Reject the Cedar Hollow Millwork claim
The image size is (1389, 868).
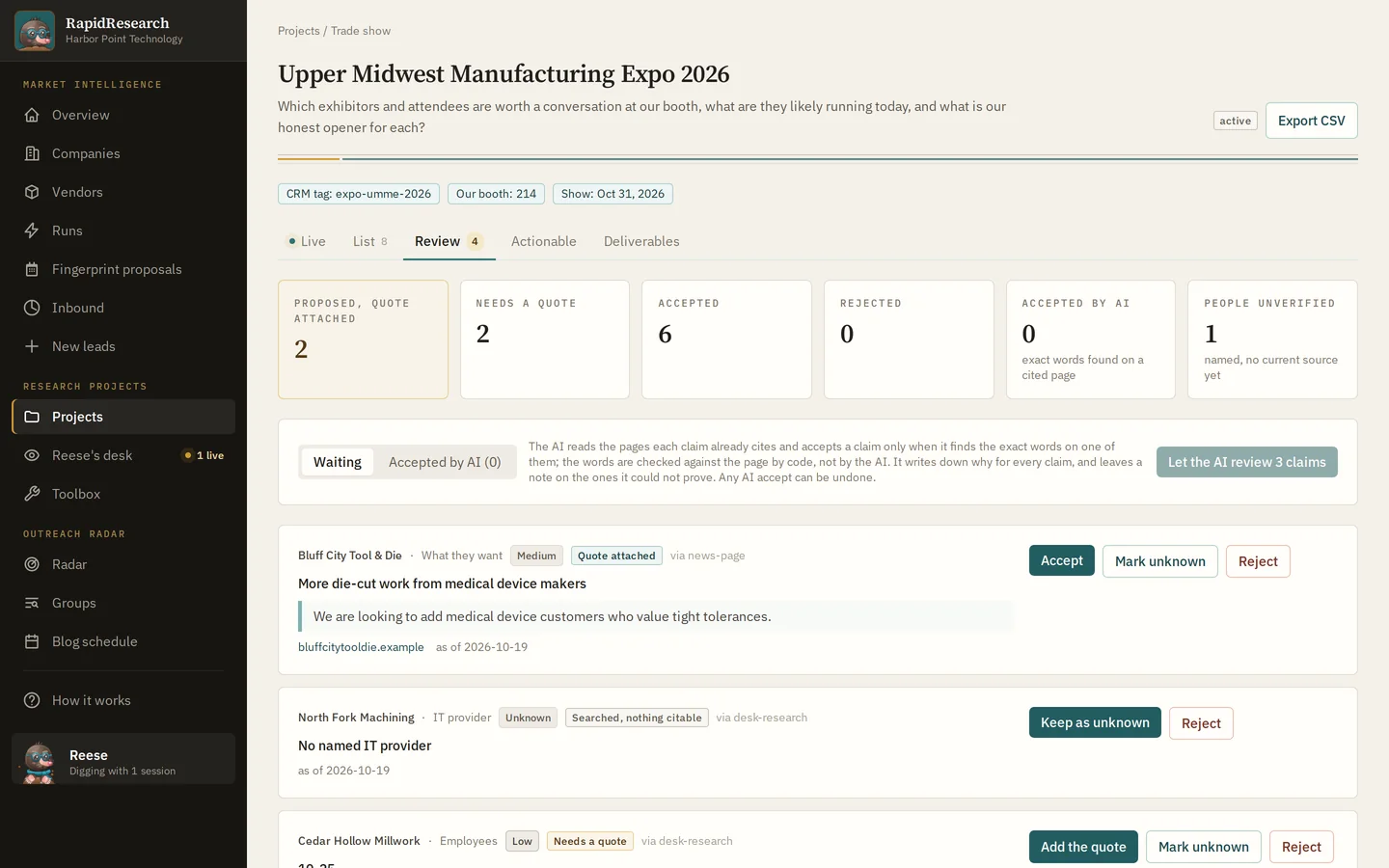click(x=1301, y=847)
